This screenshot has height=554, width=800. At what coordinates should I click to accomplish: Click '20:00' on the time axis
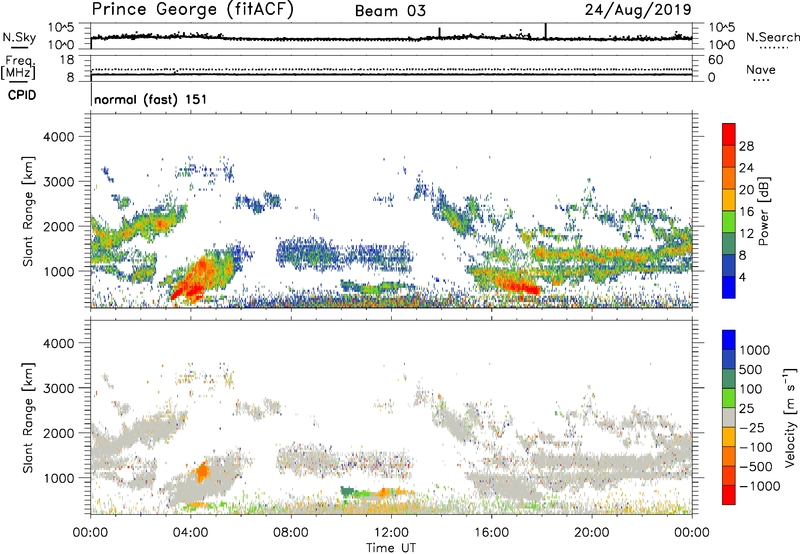pyautogui.click(x=592, y=533)
